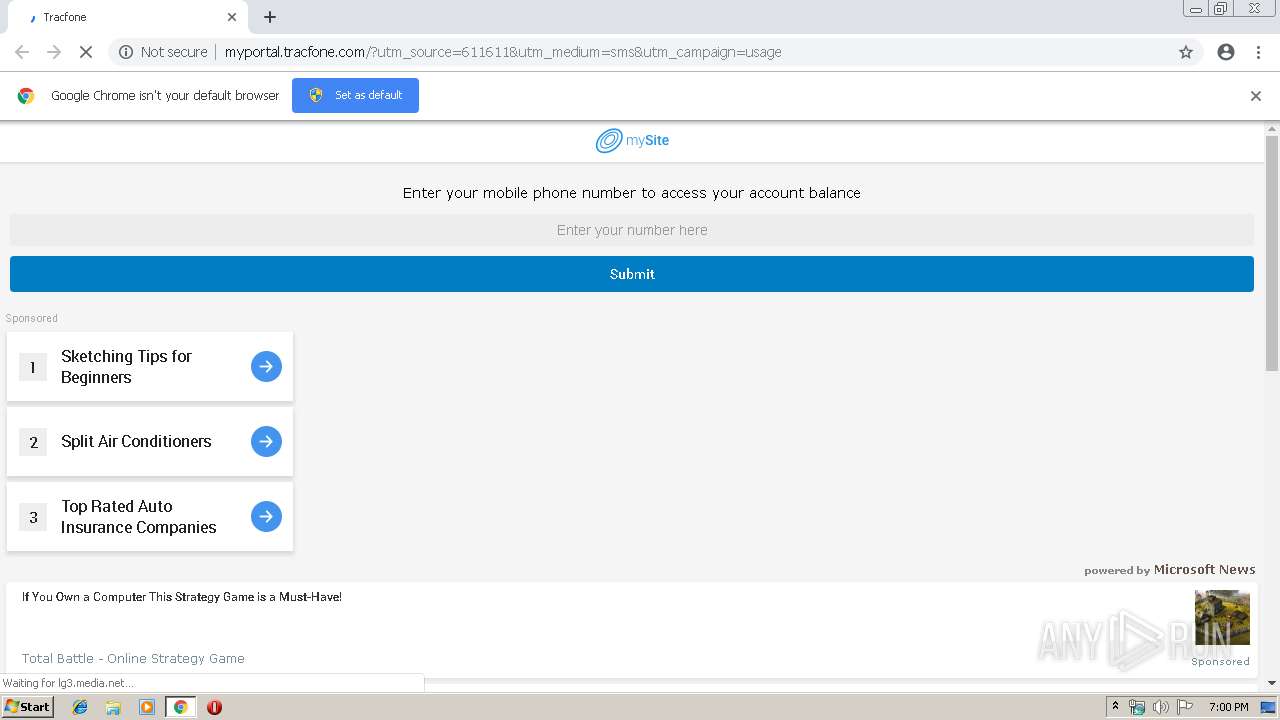Viewport: 1280px width, 720px height.
Task: Click the browser forward arrow
Action: point(54,52)
